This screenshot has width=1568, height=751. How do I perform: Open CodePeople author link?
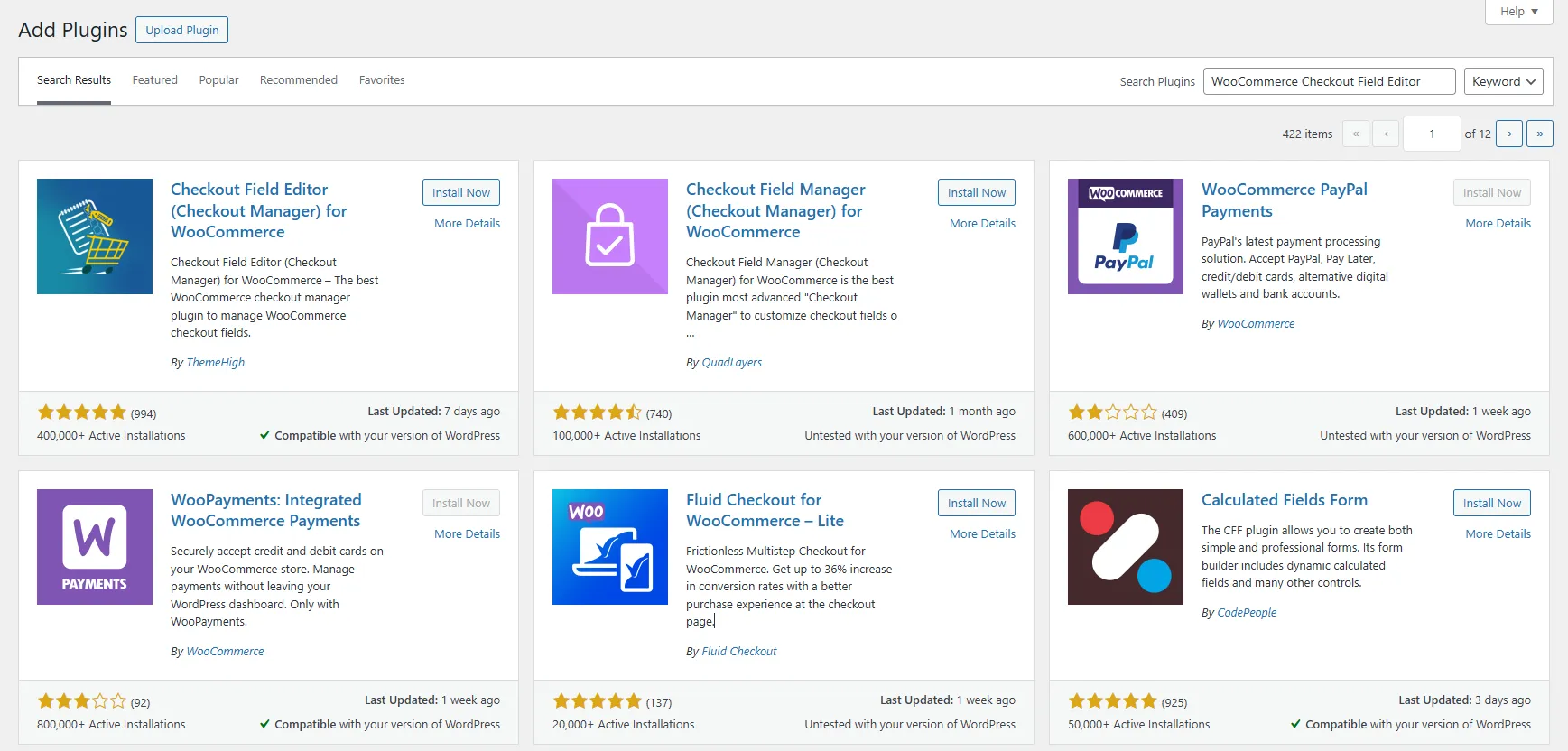tap(1247, 613)
